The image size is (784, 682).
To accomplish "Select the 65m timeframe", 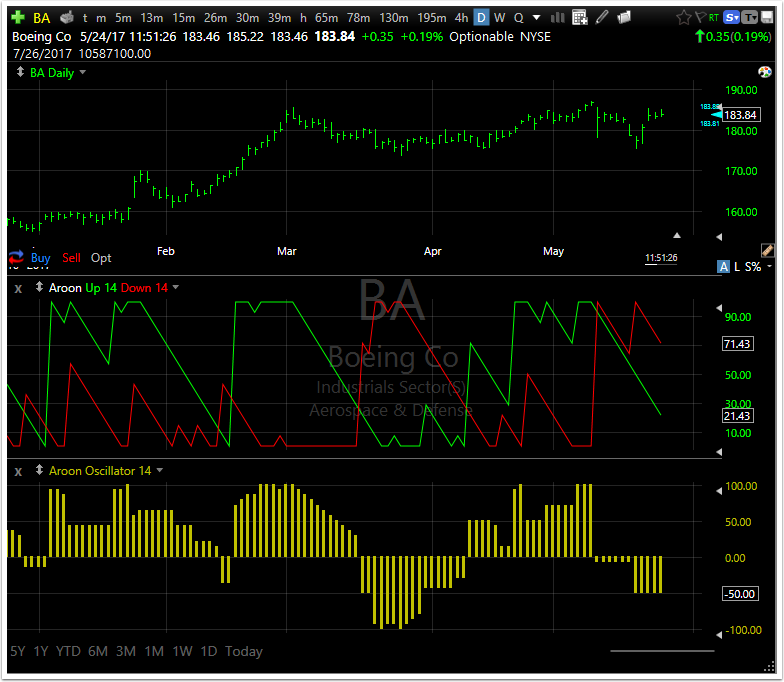I will (326, 18).
